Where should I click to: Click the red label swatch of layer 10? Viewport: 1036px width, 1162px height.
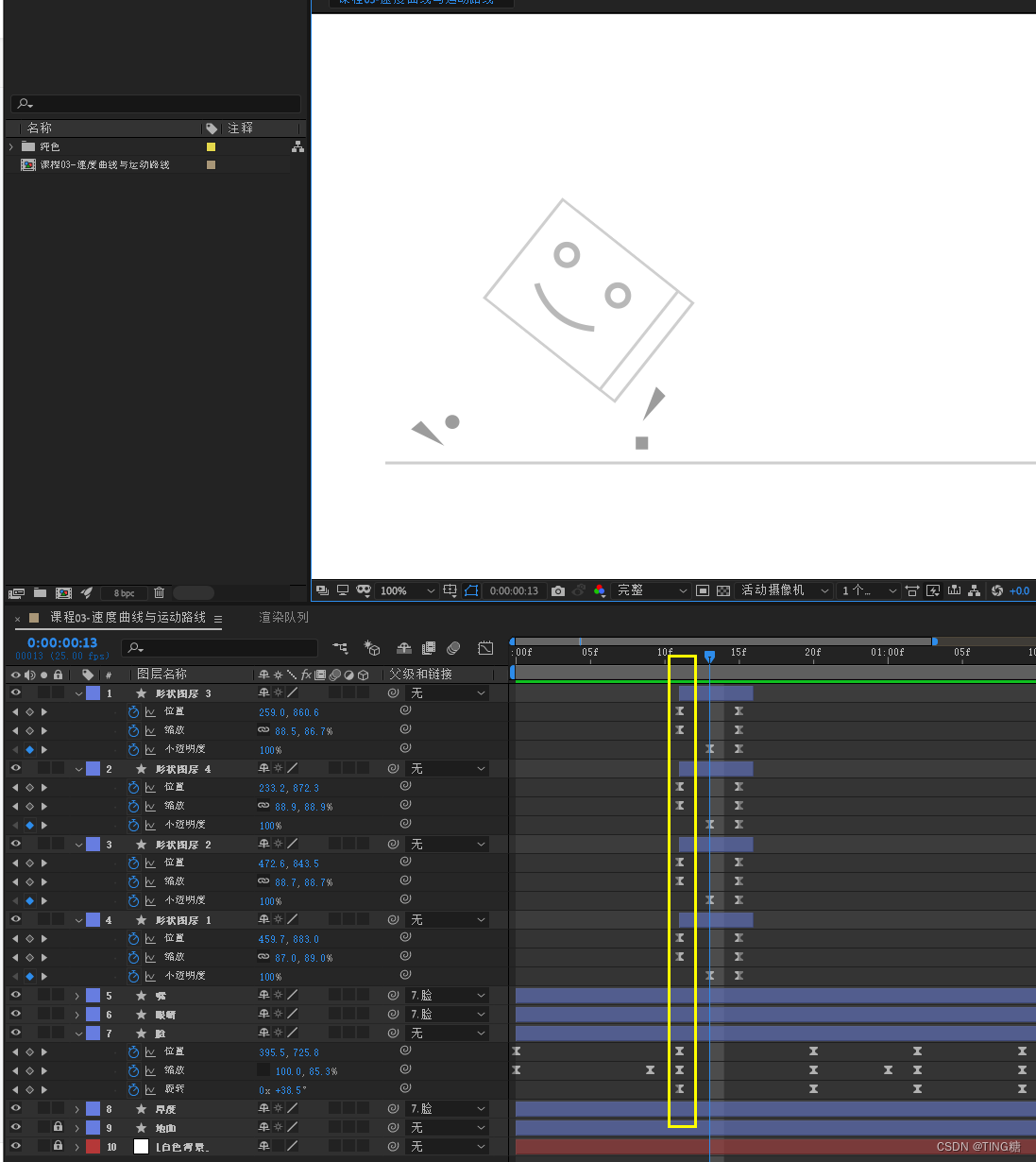(93, 1146)
